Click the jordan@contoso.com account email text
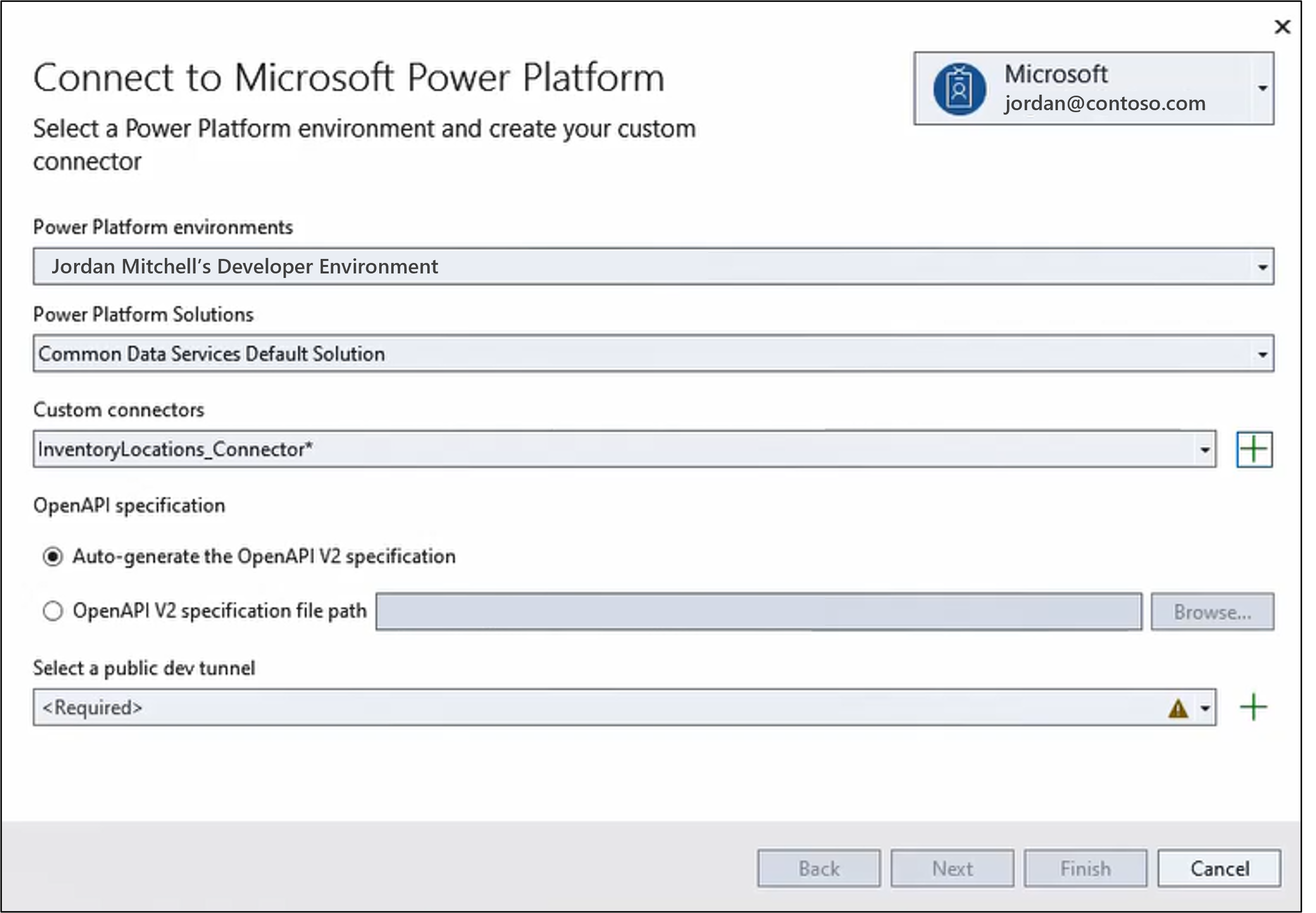 [1105, 104]
